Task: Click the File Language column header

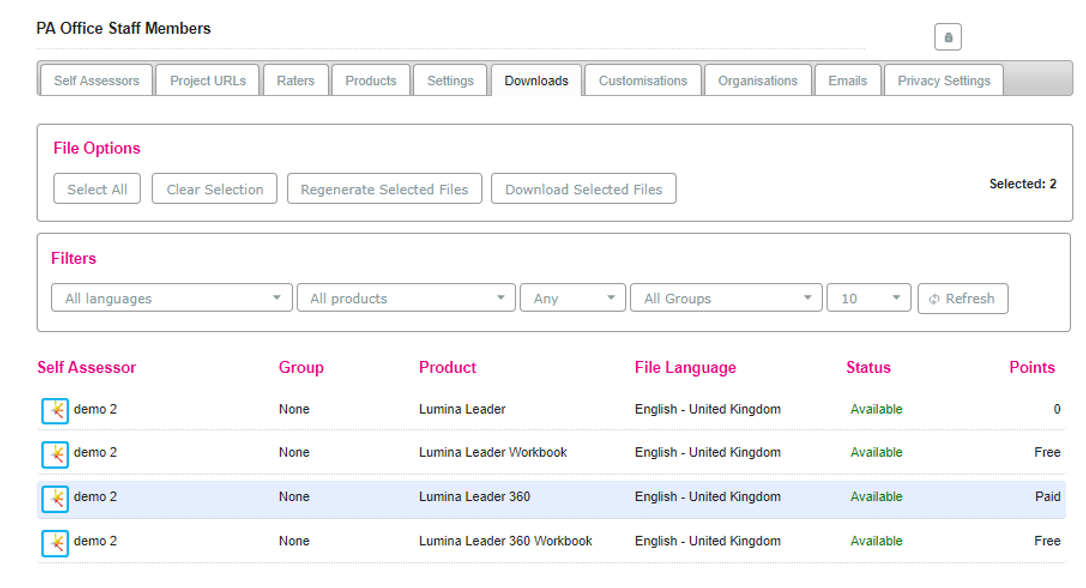Action: pyautogui.click(x=686, y=367)
